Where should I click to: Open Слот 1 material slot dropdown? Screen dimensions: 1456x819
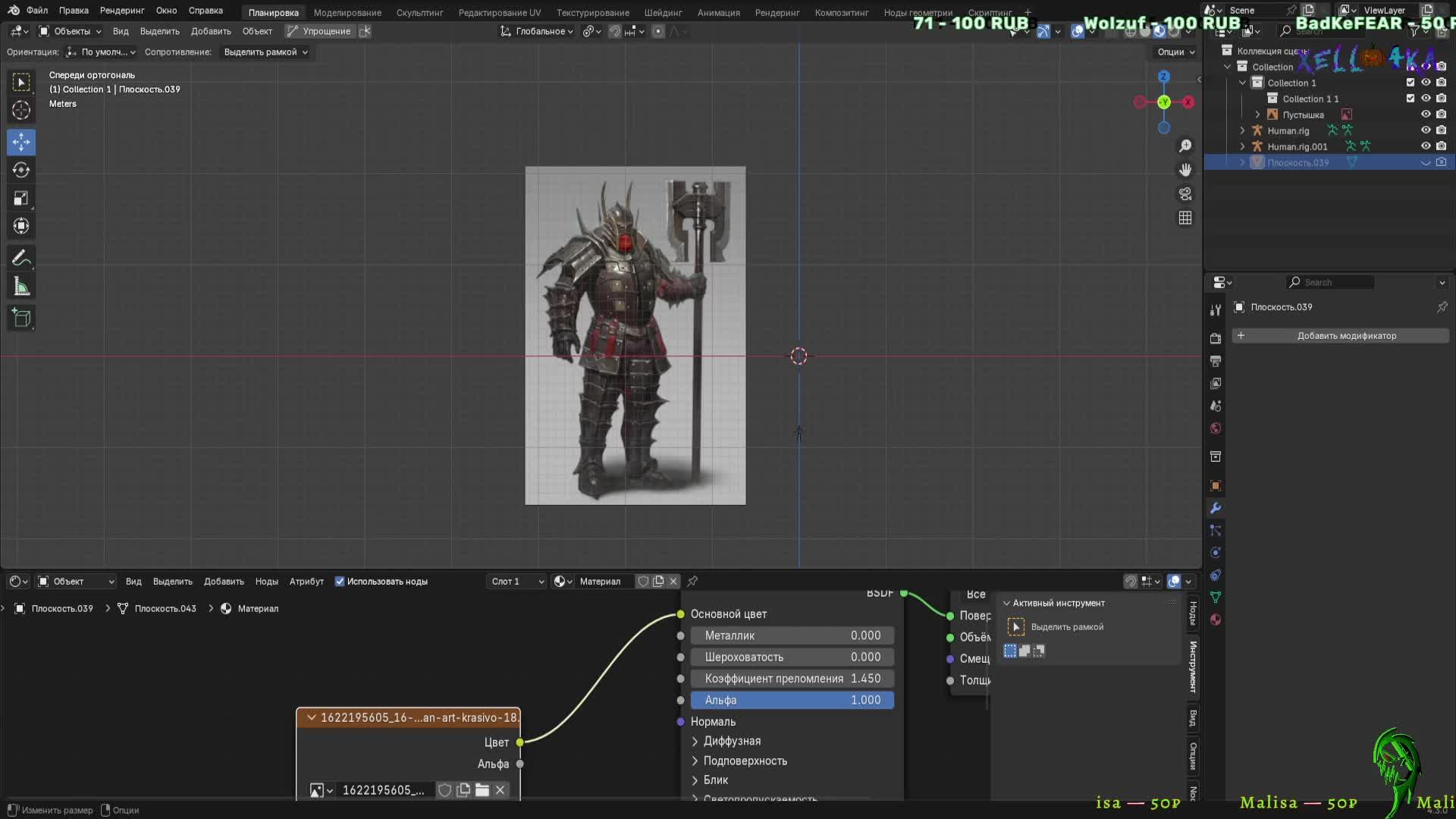coord(517,582)
